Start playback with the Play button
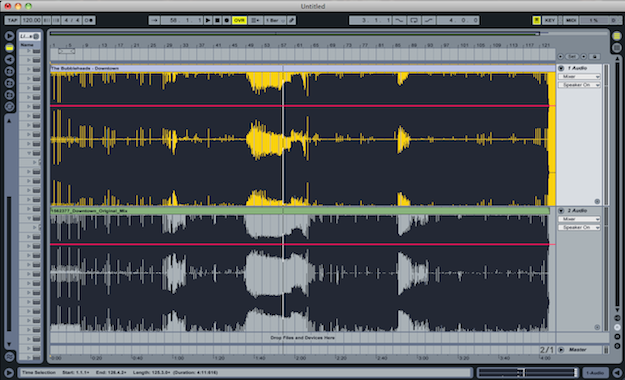The image size is (625, 380). click(208, 20)
